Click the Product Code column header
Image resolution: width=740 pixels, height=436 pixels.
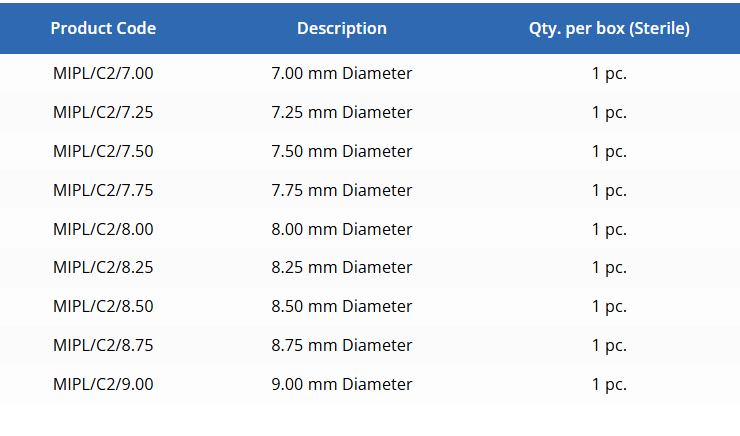pyautogui.click(x=103, y=28)
